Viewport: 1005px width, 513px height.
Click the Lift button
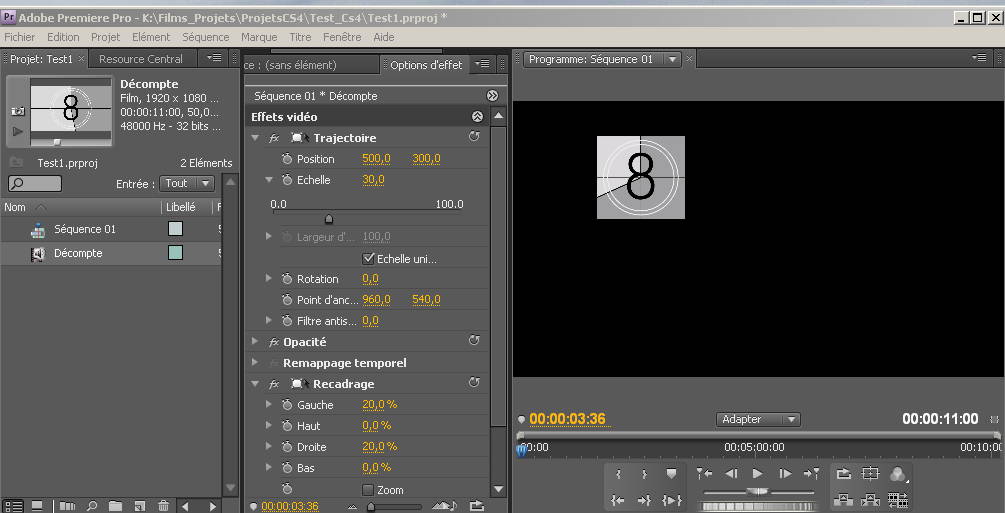point(844,500)
